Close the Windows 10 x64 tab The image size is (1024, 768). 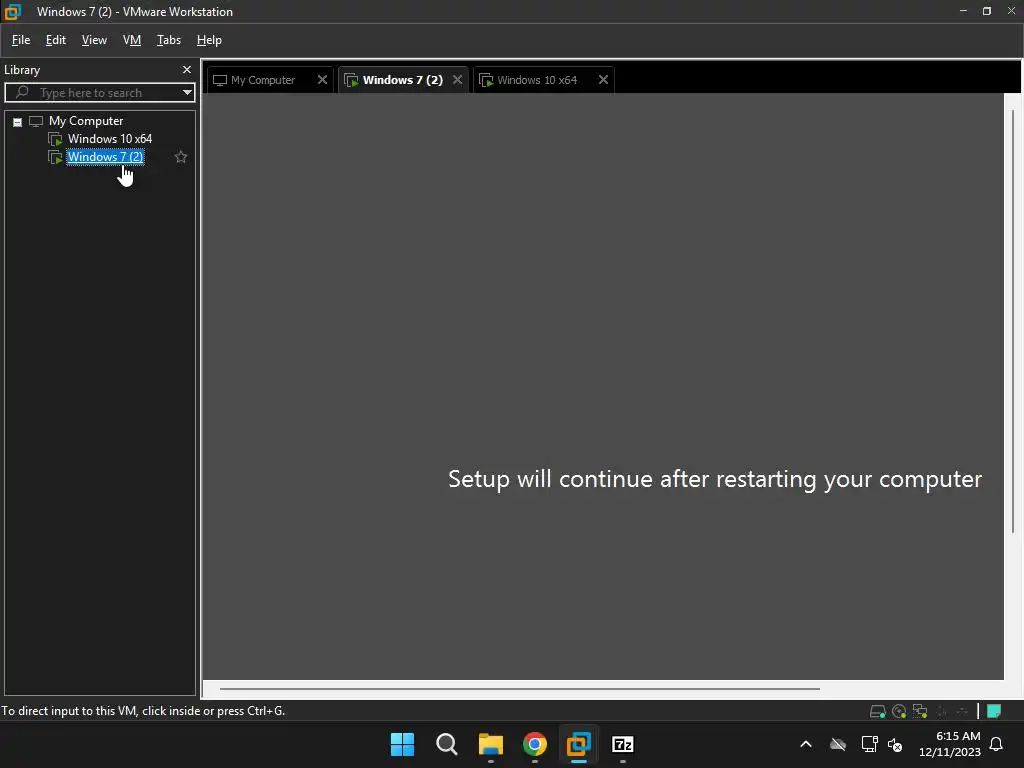603,80
